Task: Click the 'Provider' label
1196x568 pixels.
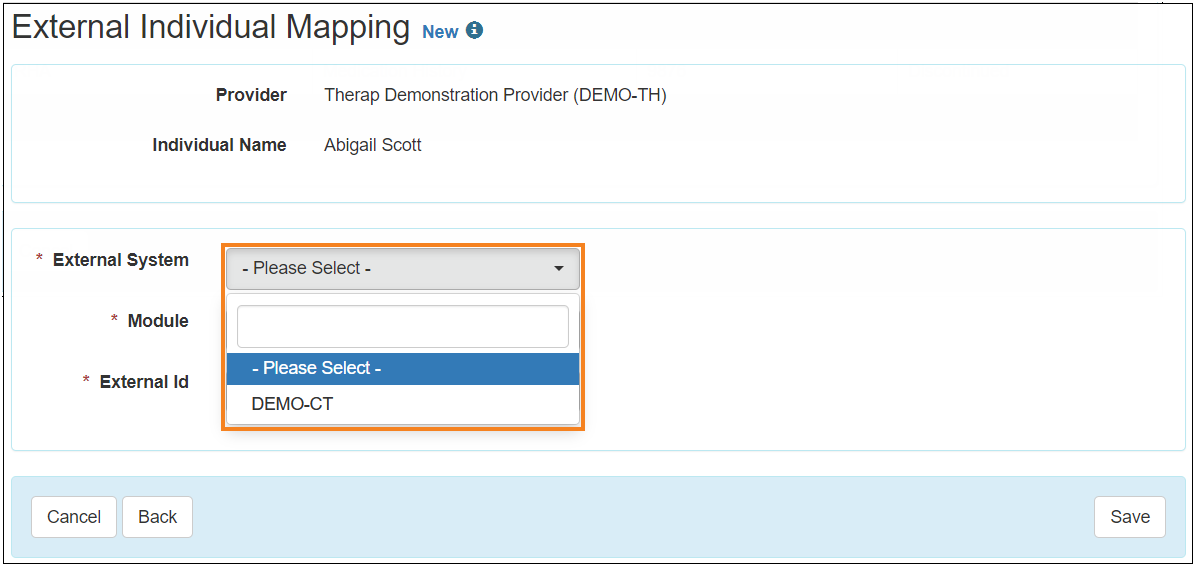Action: click(251, 95)
